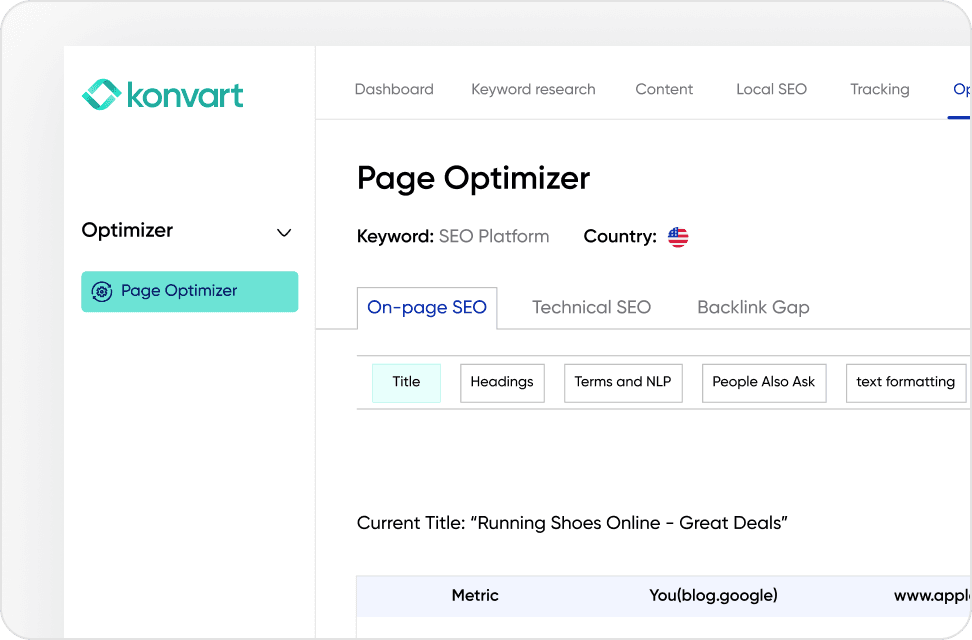Switch to the Technical SEO tab

pos(591,307)
